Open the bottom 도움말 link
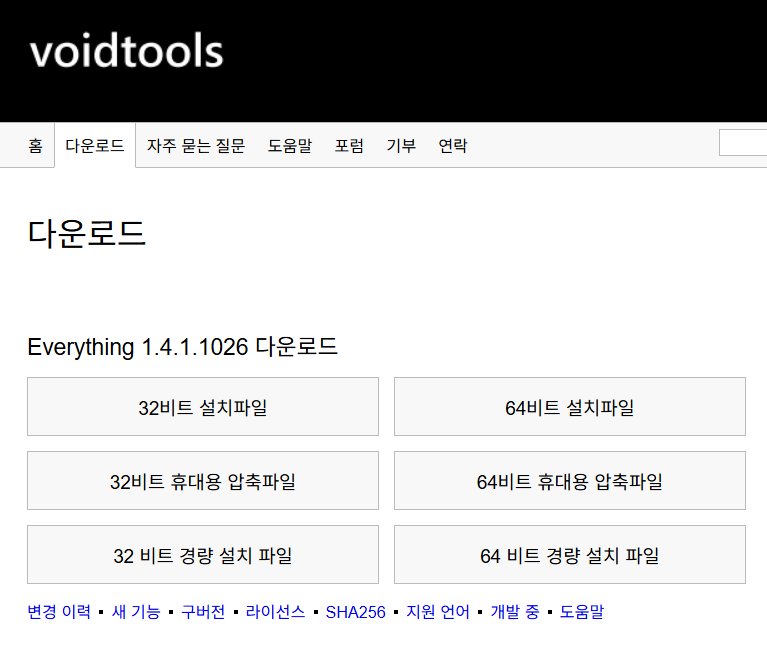This screenshot has width=767, height=651. [x=582, y=612]
